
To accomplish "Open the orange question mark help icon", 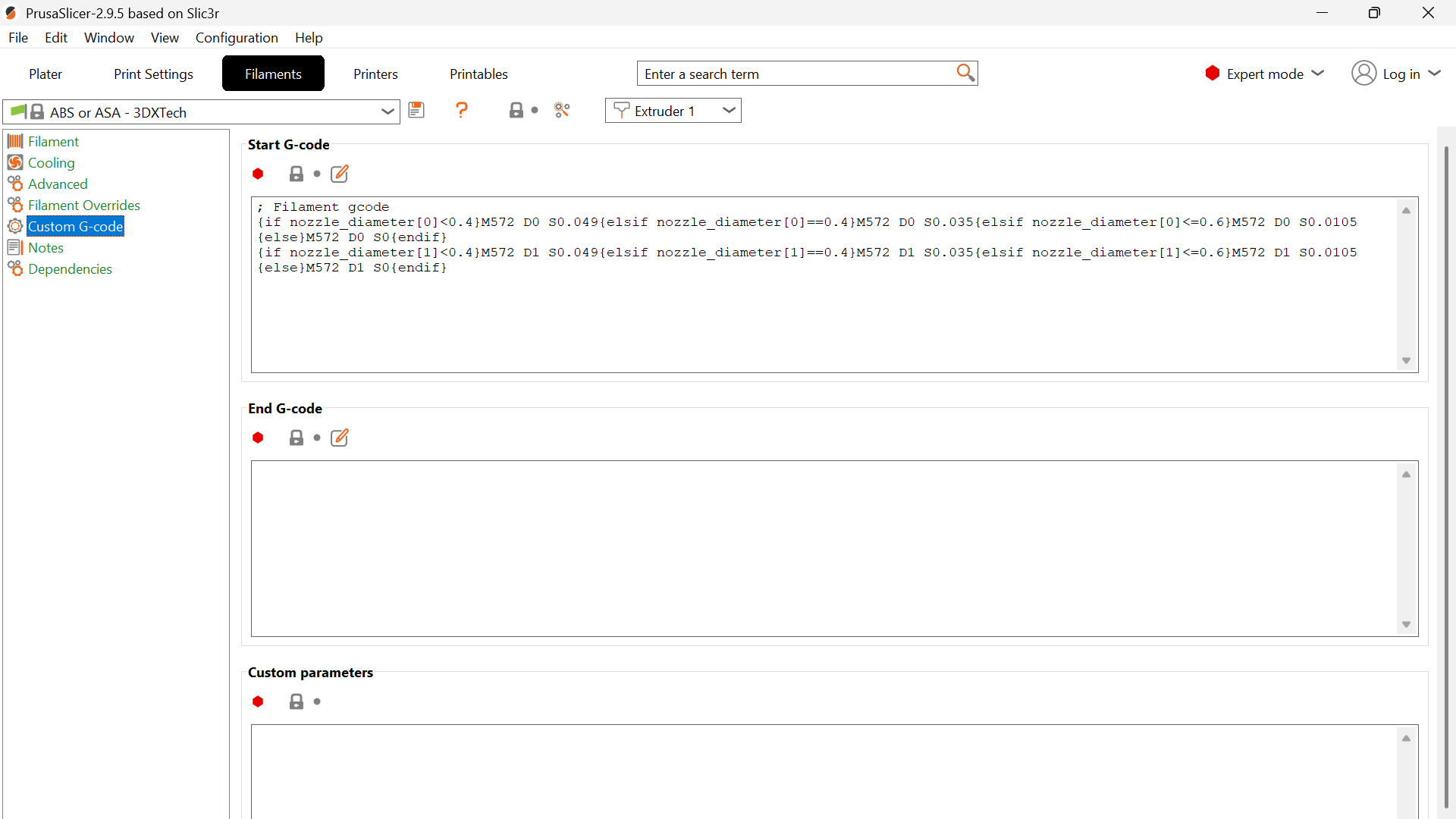I will click(461, 111).
